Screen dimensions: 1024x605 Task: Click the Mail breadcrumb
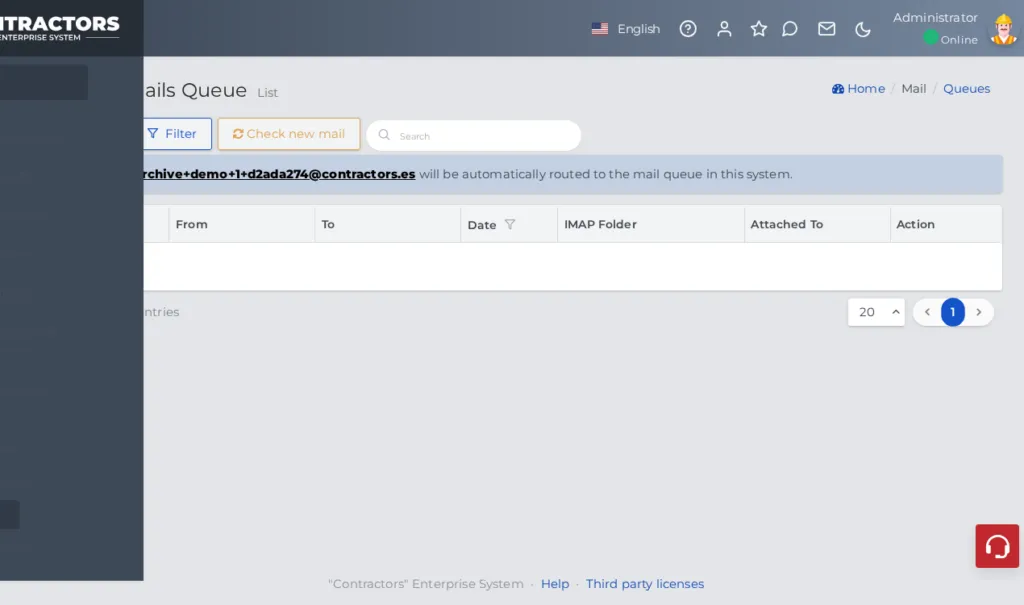913,89
